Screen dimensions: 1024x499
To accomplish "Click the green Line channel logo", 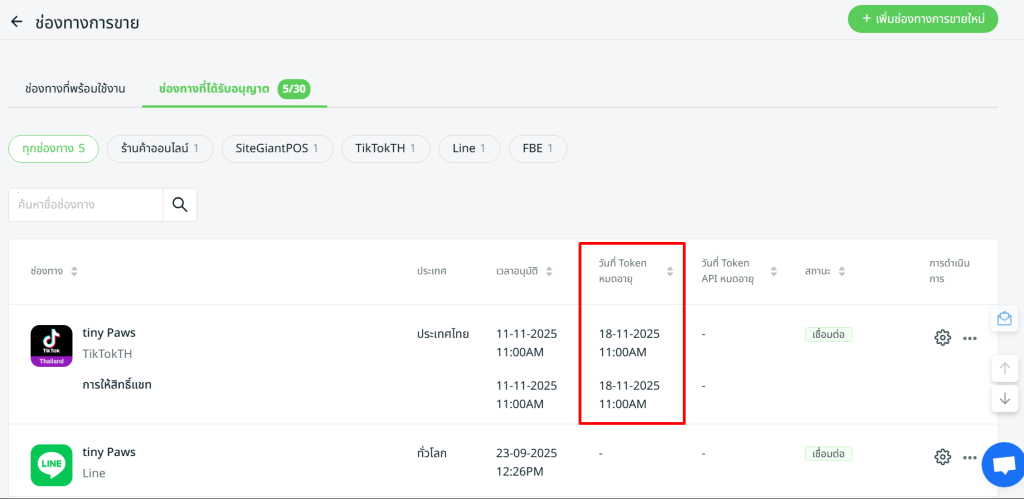I will tap(51, 464).
